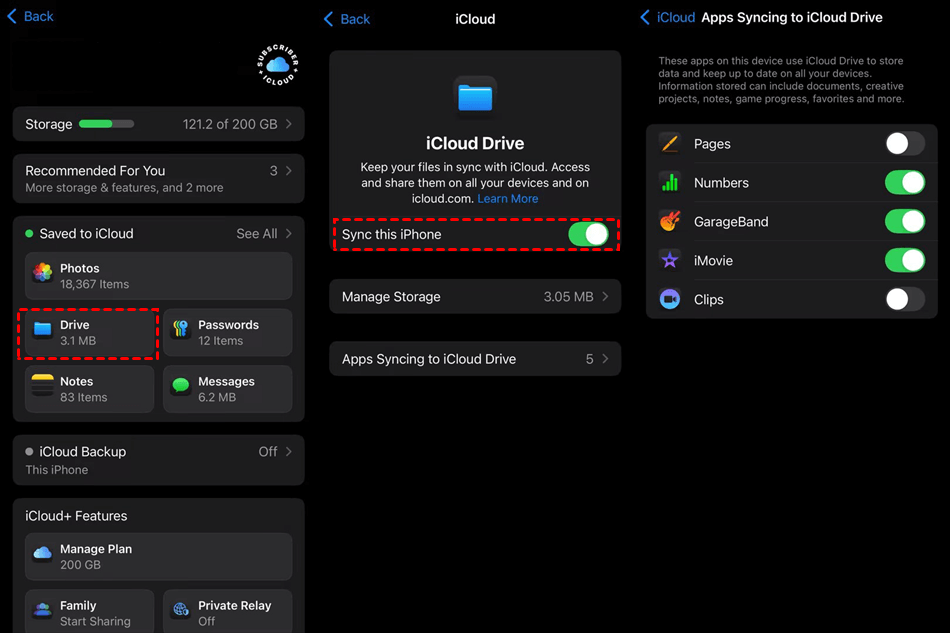Disable Sync this iPhone switch
Screen dimensions: 950x633
pos(588,234)
